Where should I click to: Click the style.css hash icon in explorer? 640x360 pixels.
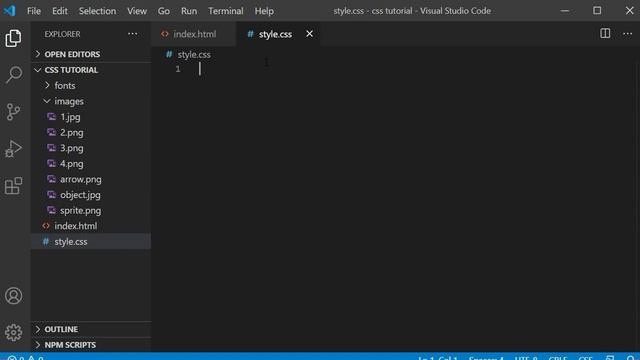tap(46, 242)
